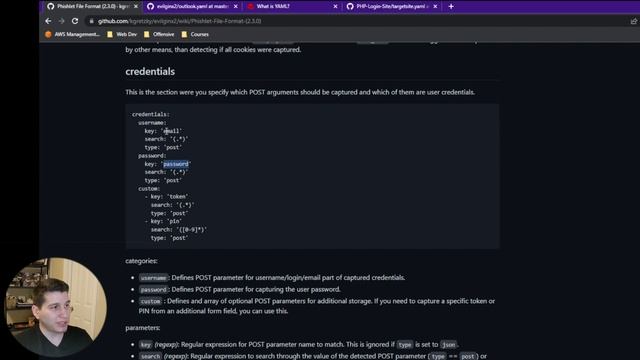Screen dimensions: 640x360
Task: Click the lock icon in address bar
Action: coord(91,21)
